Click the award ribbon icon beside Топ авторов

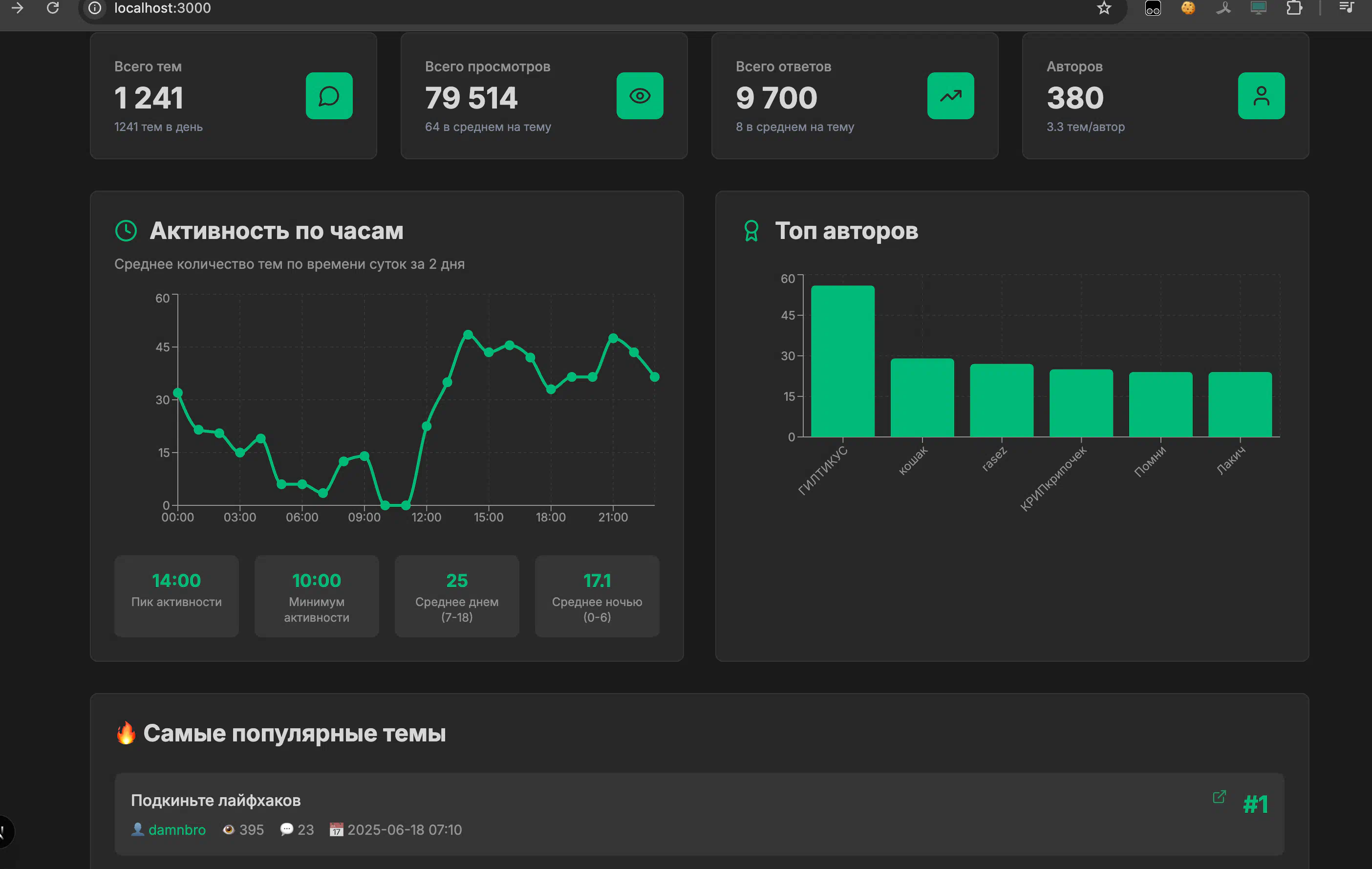coord(751,231)
